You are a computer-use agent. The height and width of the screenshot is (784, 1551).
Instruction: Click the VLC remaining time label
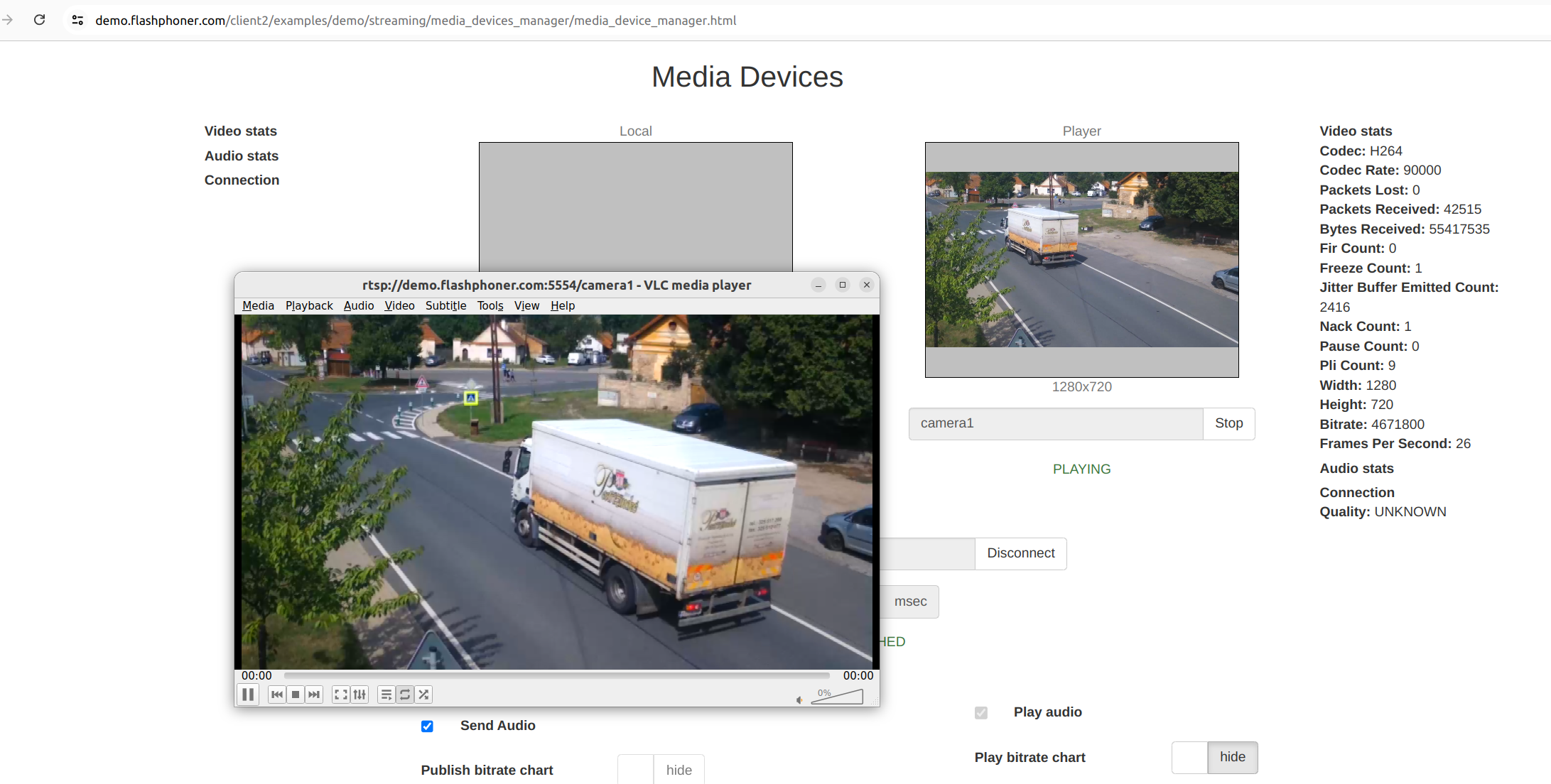click(x=858, y=675)
